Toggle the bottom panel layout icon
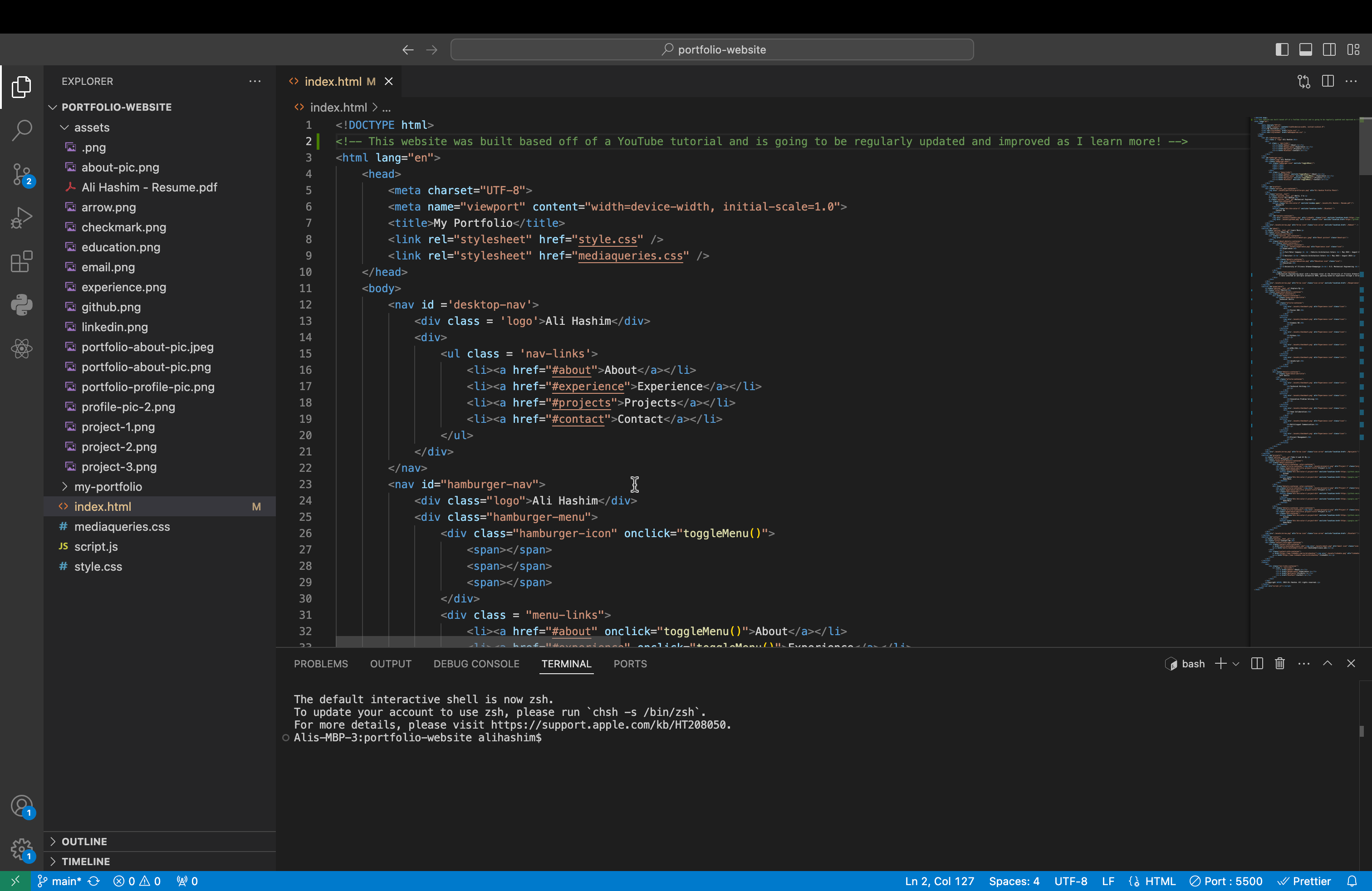The width and height of the screenshot is (1372, 891). click(1306, 49)
